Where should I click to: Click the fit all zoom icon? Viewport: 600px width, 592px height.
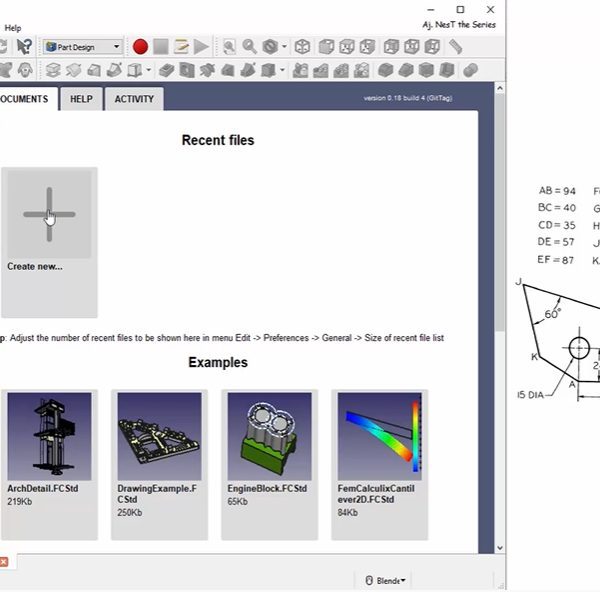coord(229,47)
